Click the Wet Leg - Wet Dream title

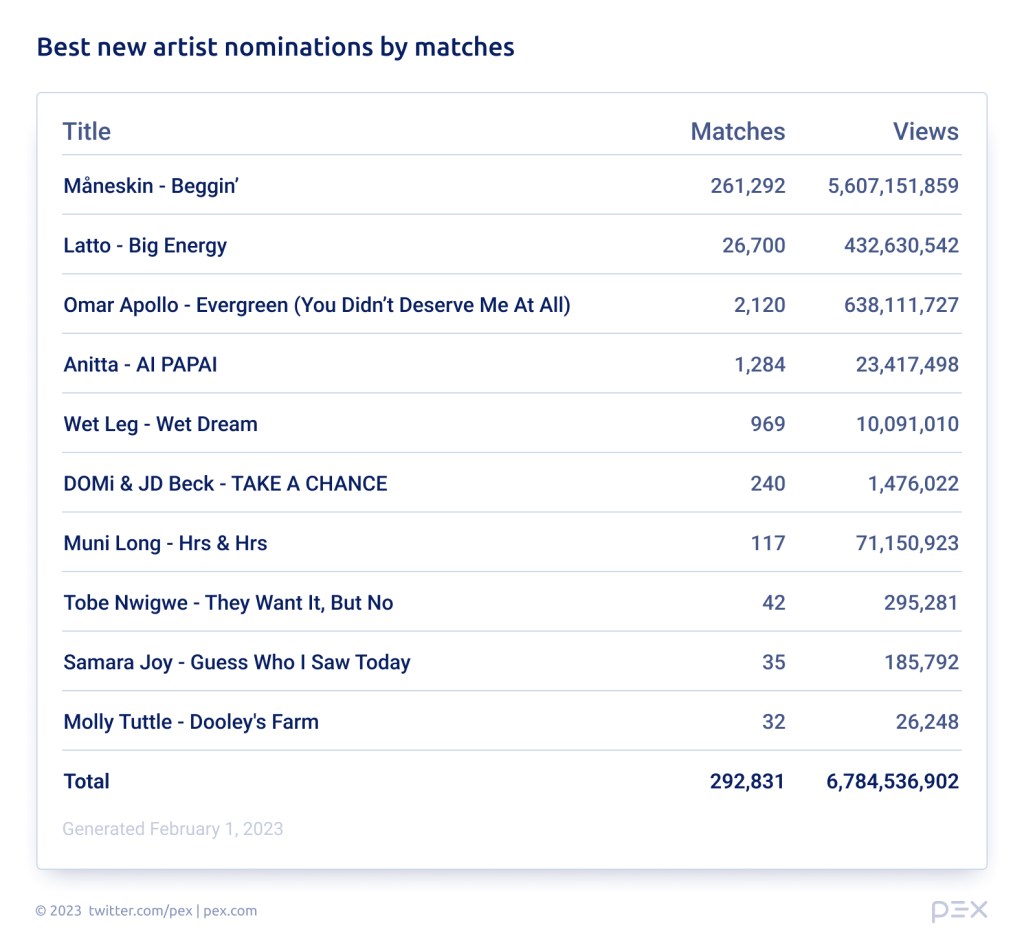pos(160,424)
